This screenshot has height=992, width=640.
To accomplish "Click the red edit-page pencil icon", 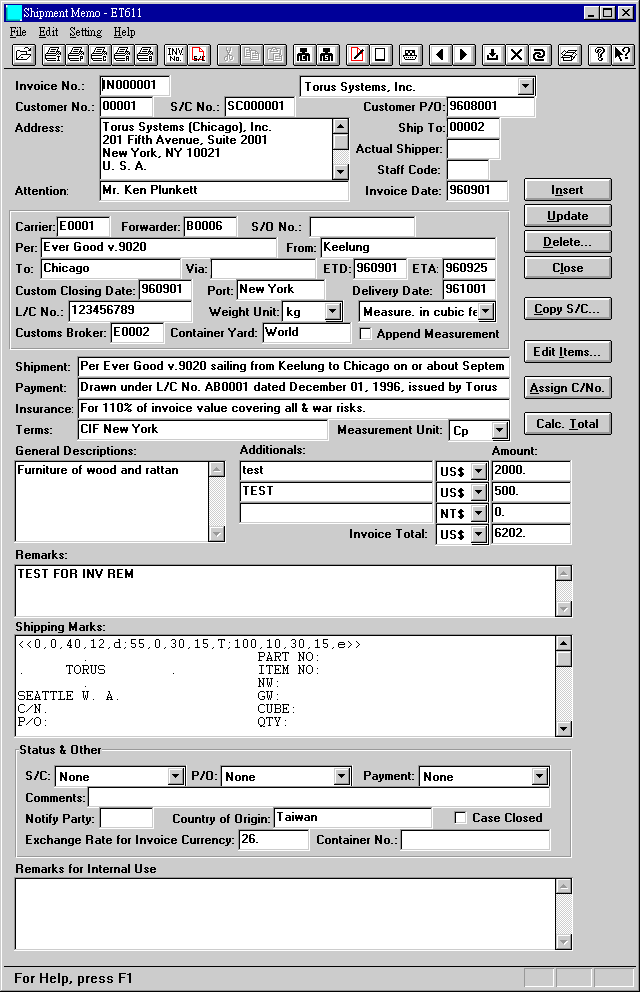I will [x=357, y=54].
